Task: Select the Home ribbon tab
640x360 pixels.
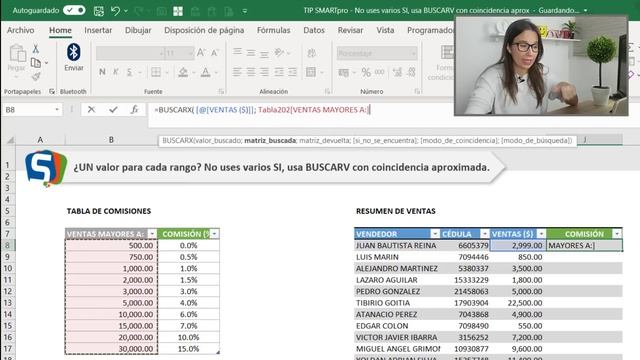Action: (60, 30)
